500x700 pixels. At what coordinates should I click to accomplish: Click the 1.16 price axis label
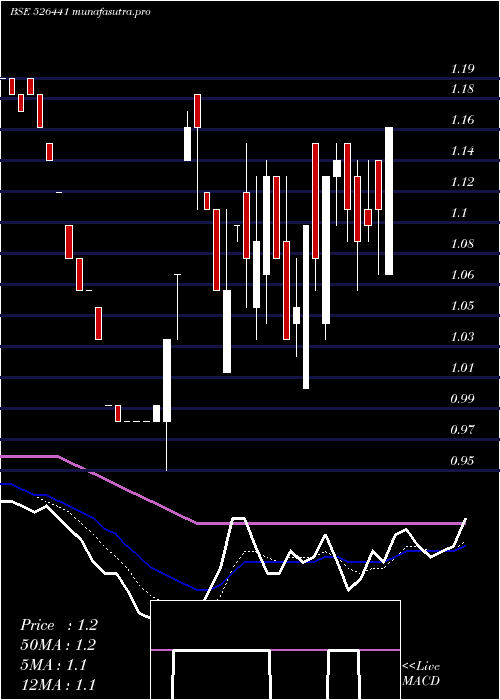tap(462, 120)
